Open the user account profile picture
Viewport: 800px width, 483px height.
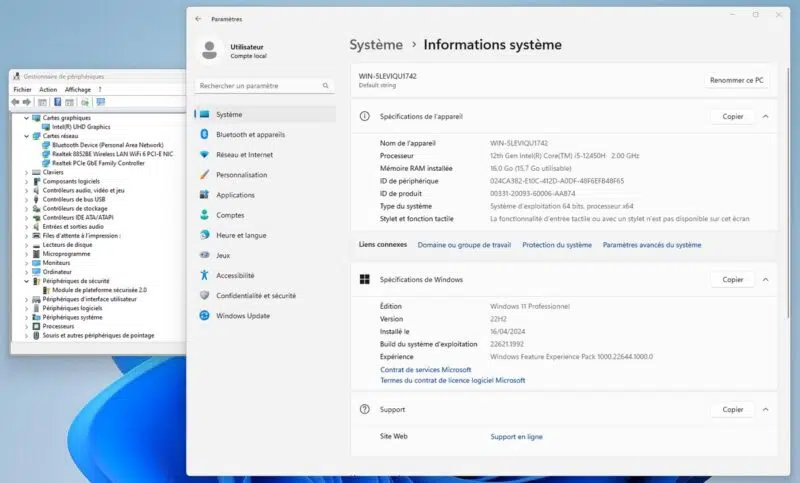coord(209,50)
